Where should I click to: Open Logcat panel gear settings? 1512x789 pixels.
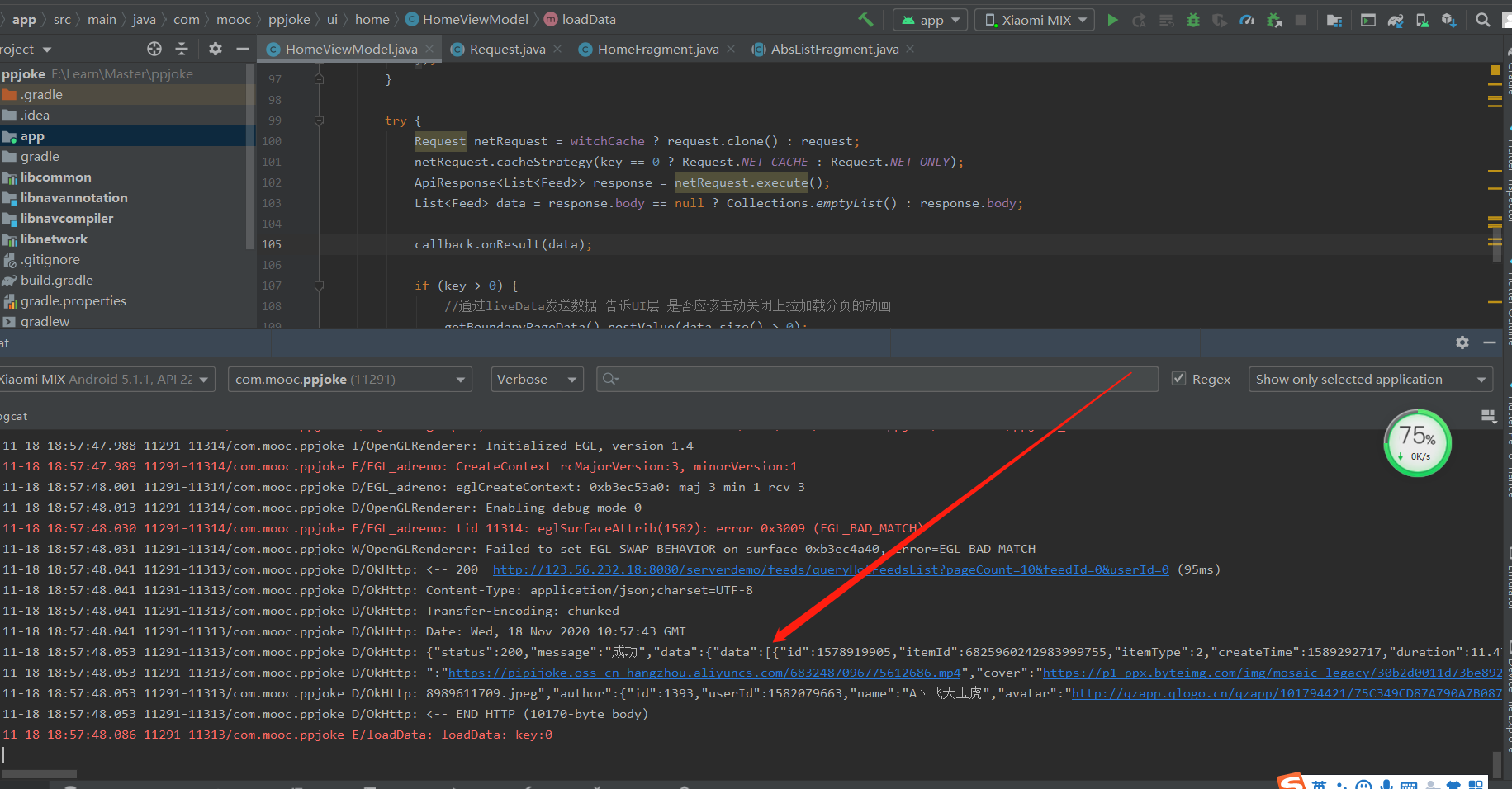(1462, 343)
